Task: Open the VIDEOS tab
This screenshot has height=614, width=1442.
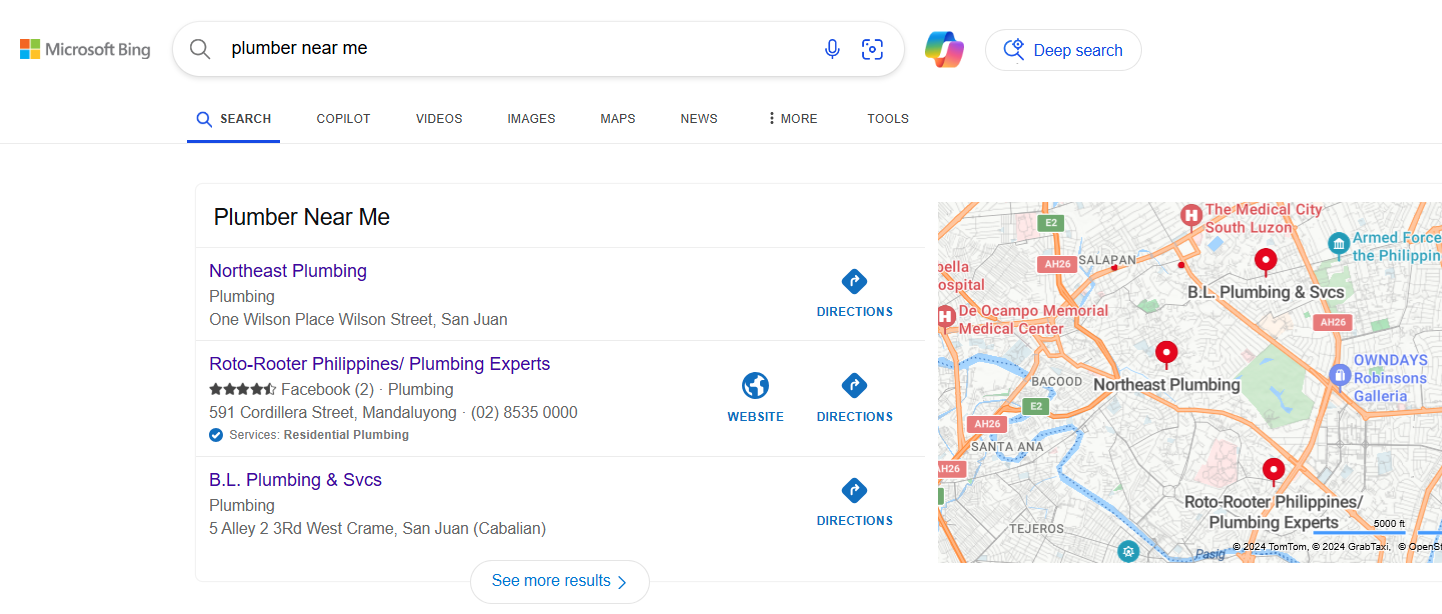Action: tap(439, 119)
